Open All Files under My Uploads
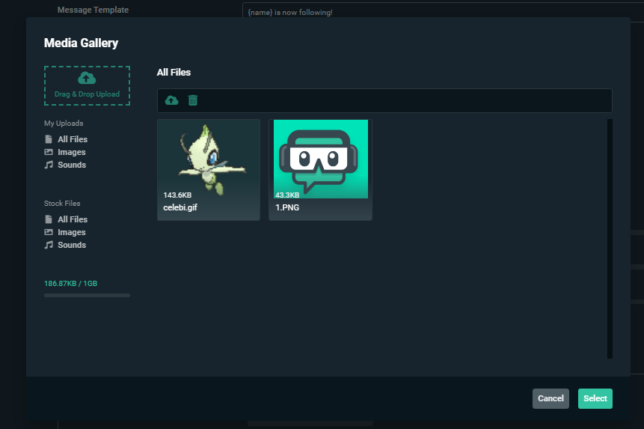The image size is (644, 429). pyautogui.click(x=72, y=139)
